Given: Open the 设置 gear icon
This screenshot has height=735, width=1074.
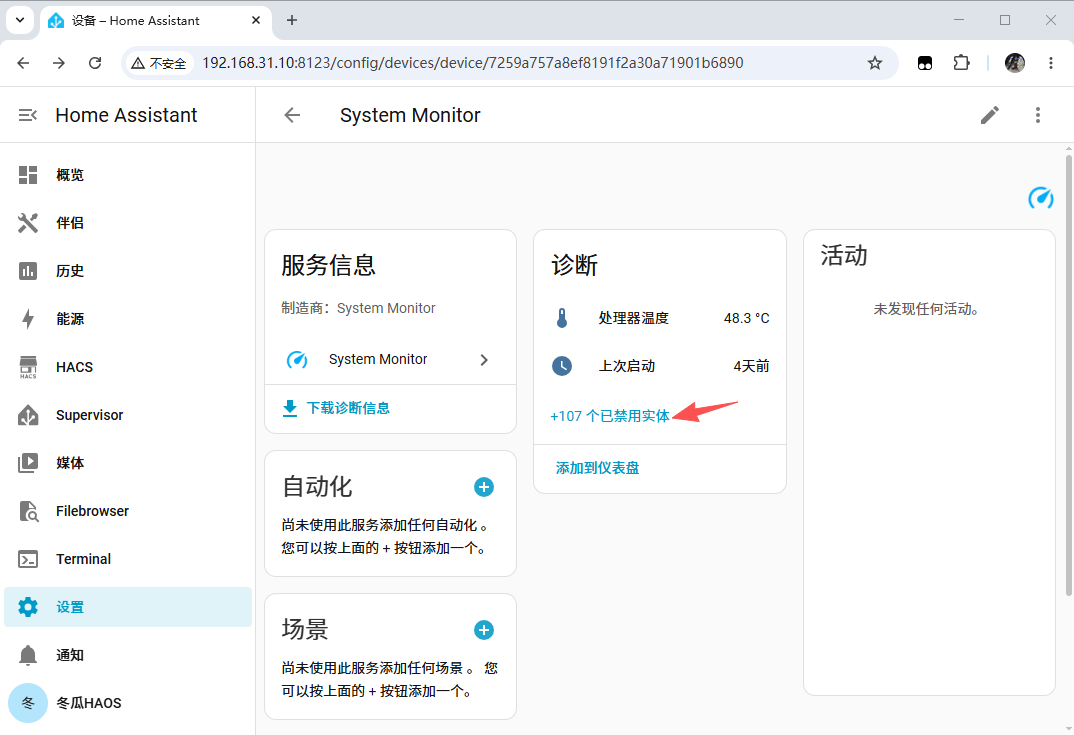Looking at the screenshot, I should [x=28, y=607].
